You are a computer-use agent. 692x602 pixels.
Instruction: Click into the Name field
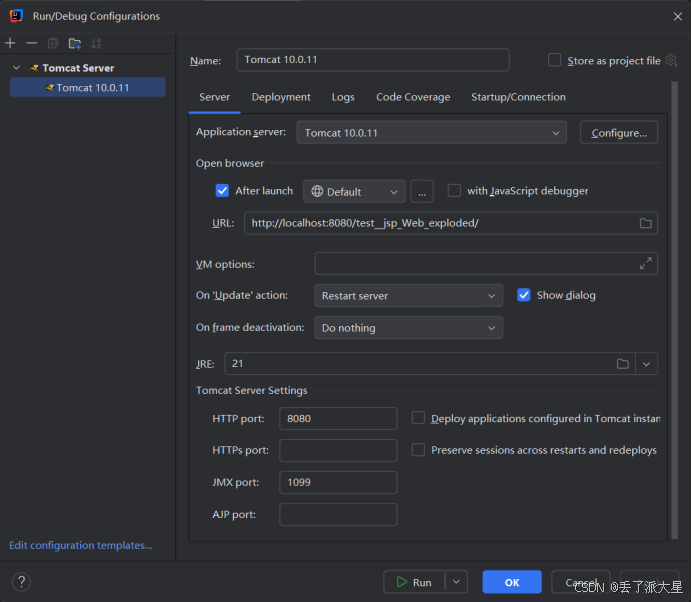(373, 60)
